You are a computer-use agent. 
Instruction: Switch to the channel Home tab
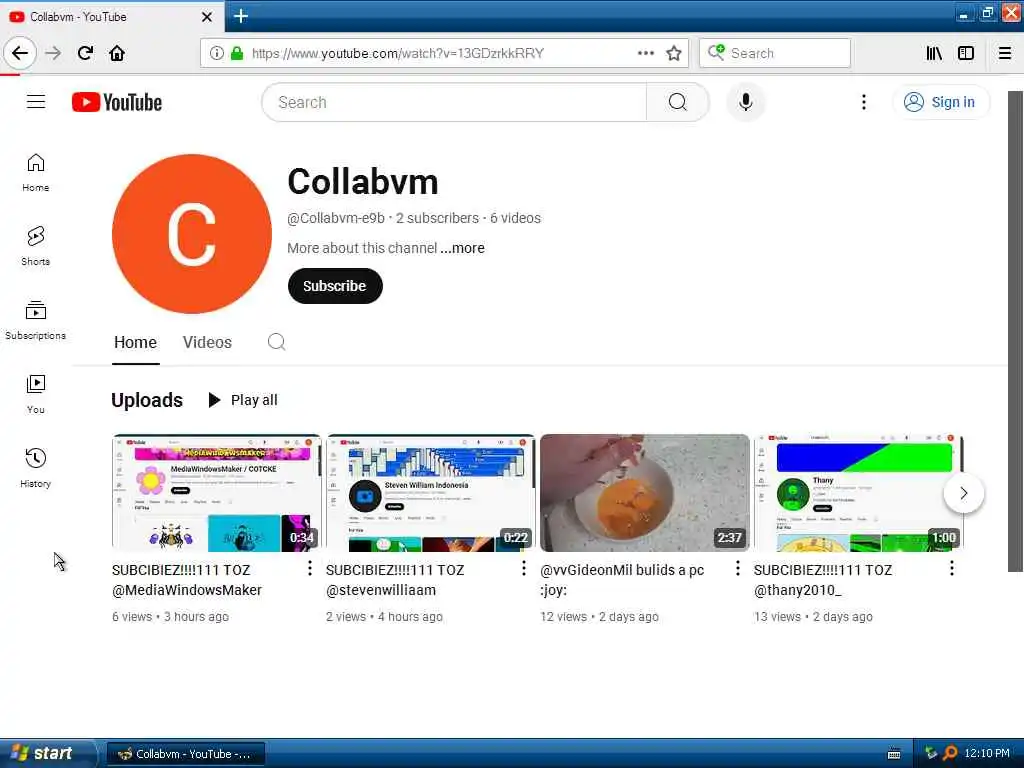[135, 342]
